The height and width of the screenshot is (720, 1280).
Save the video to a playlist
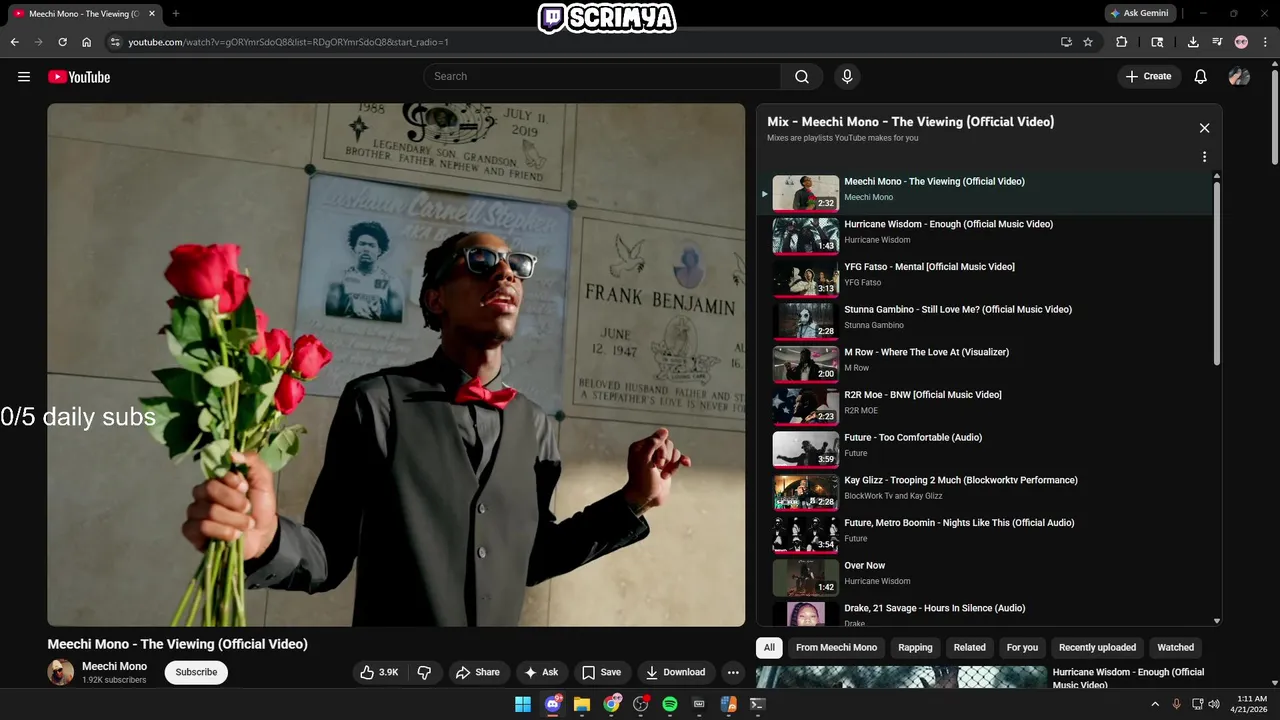point(602,672)
